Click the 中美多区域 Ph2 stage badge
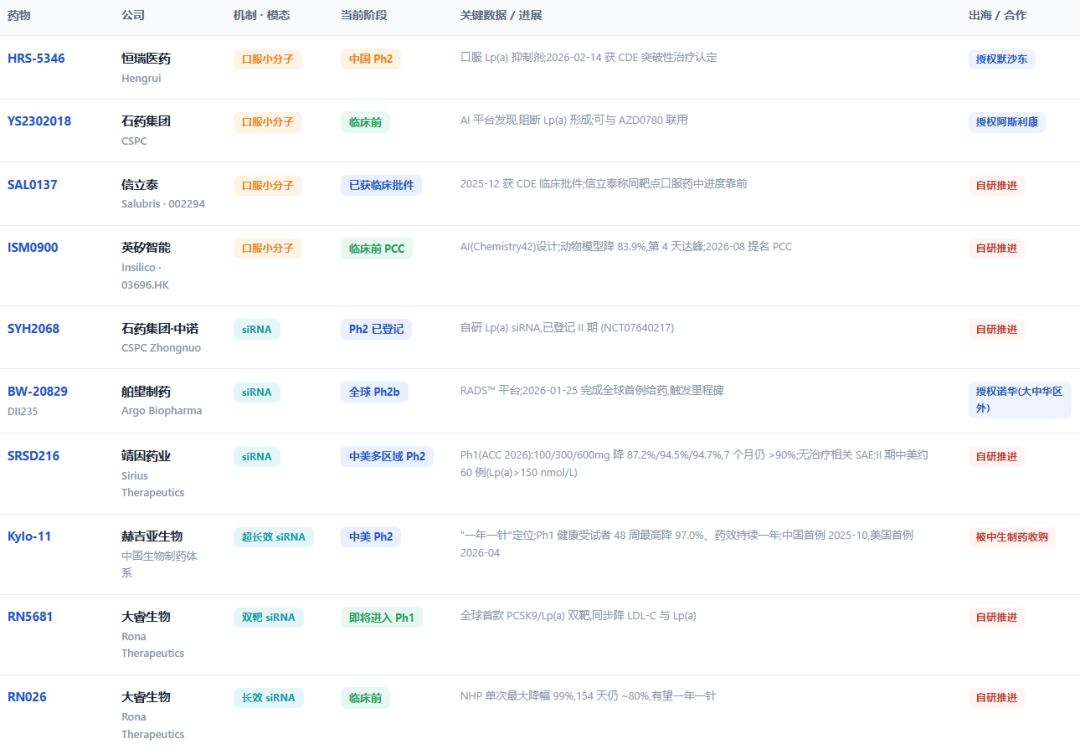The width and height of the screenshot is (1080, 749). 387,456
